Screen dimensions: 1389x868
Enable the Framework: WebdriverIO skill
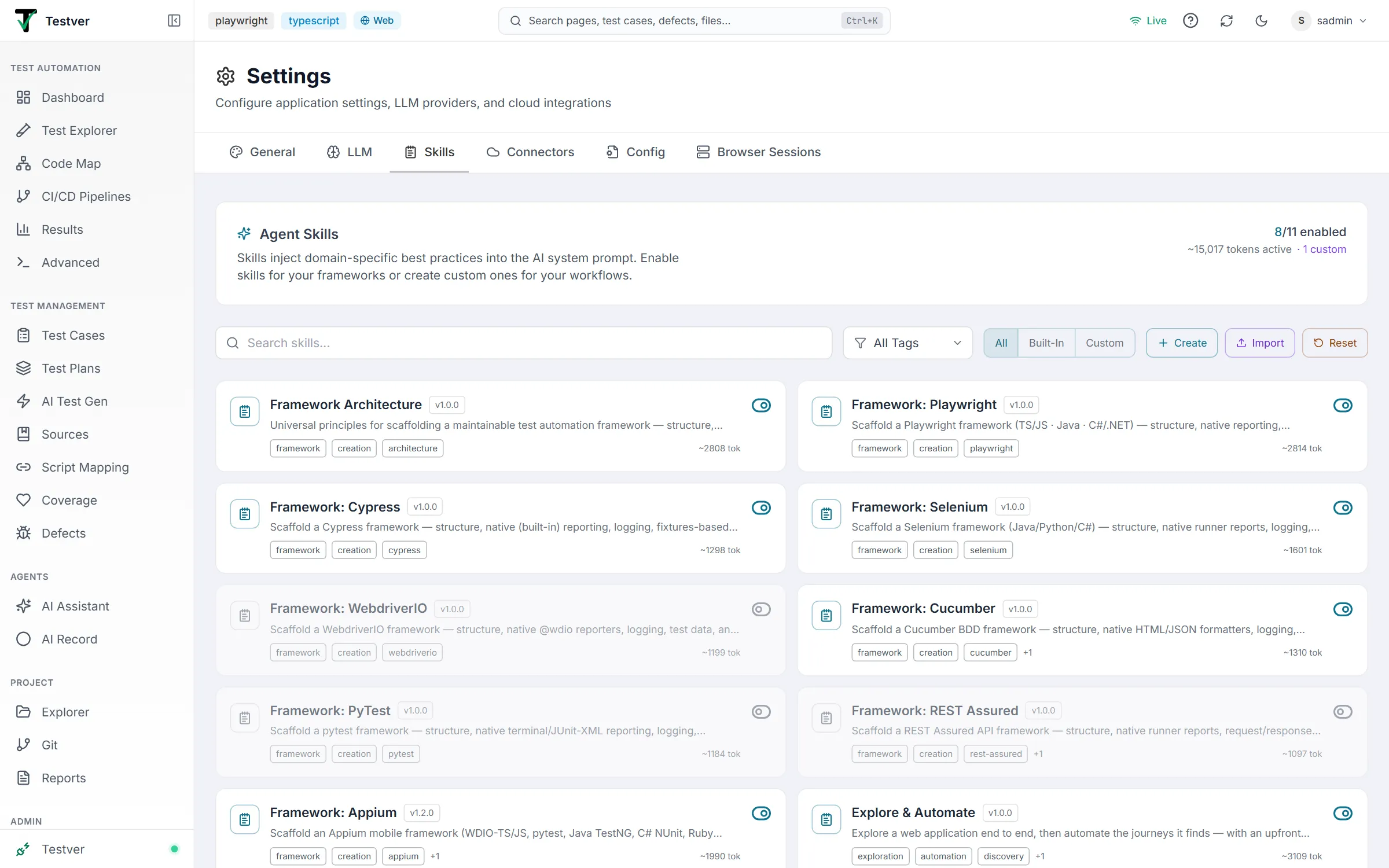pos(761,609)
